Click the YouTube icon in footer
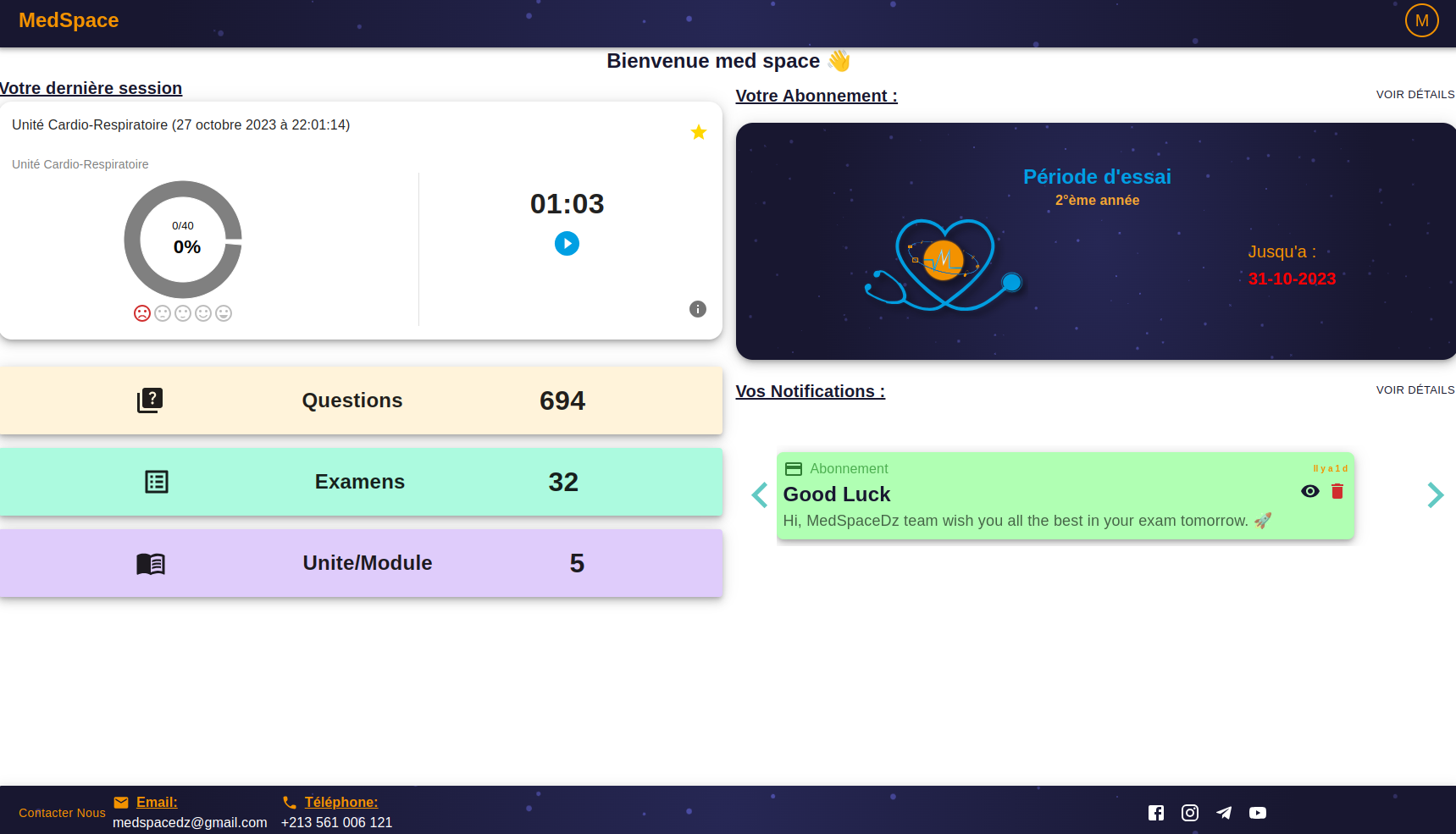1456x834 pixels. [x=1258, y=813]
